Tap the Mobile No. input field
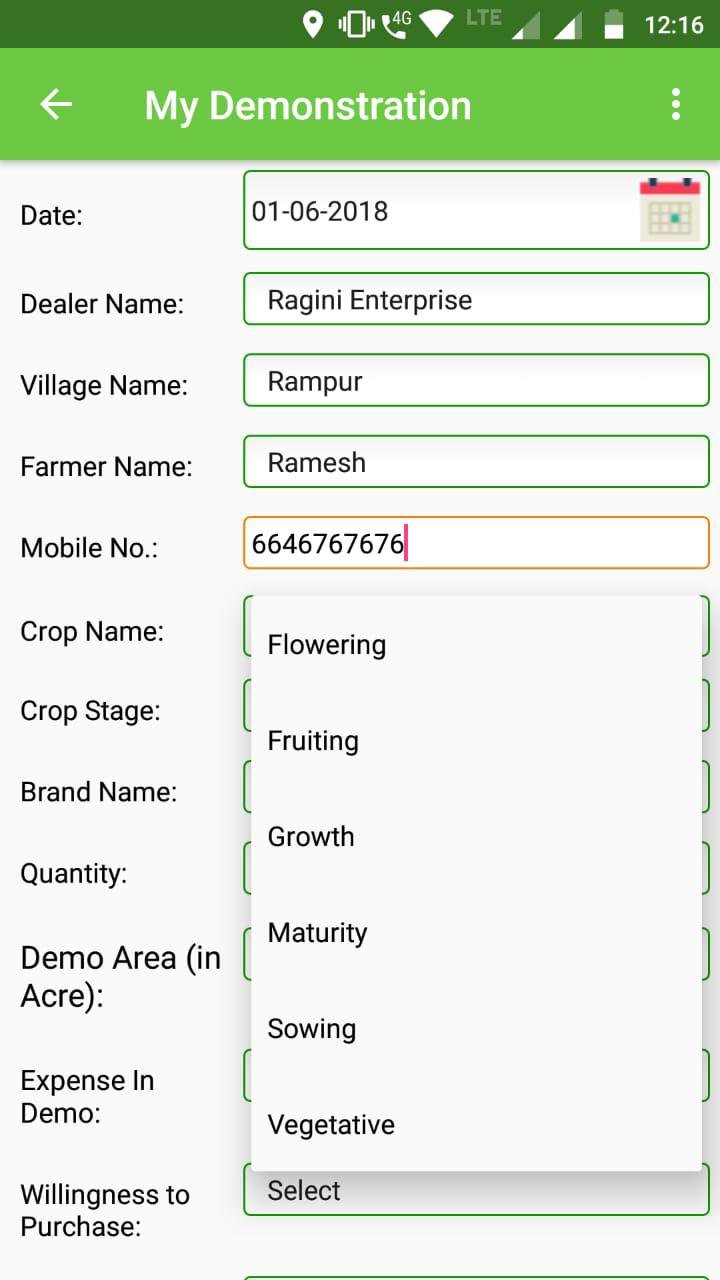Screen dimensions: 720x1280 tap(476, 544)
